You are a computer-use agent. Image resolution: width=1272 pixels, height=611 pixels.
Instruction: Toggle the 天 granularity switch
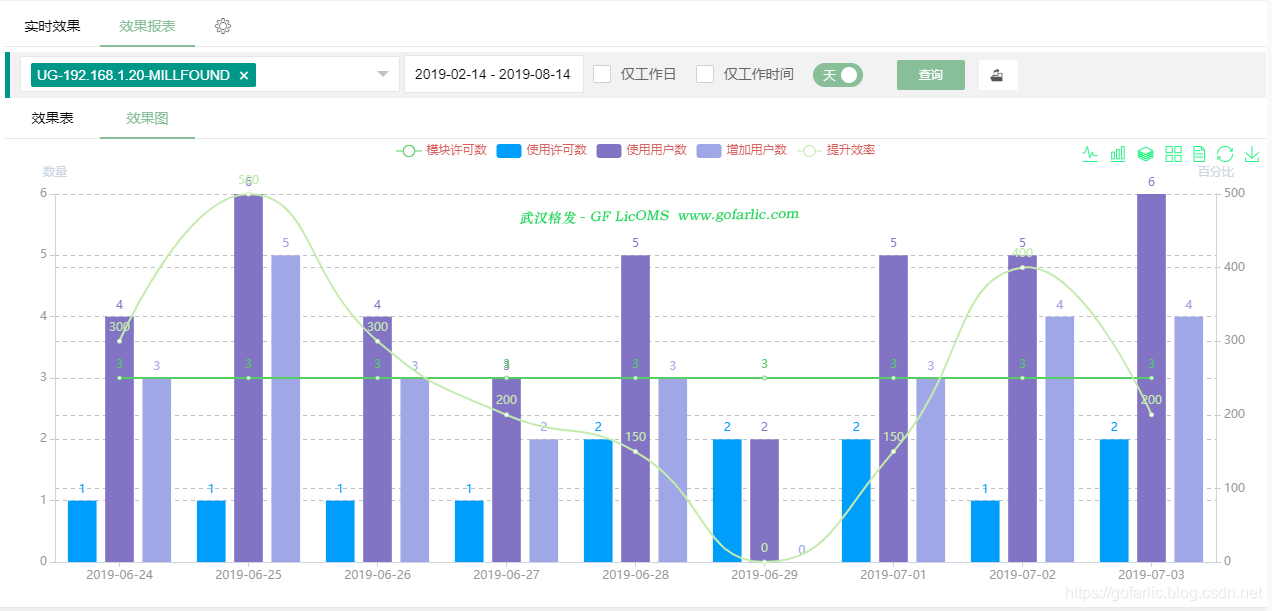click(x=838, y=75)
